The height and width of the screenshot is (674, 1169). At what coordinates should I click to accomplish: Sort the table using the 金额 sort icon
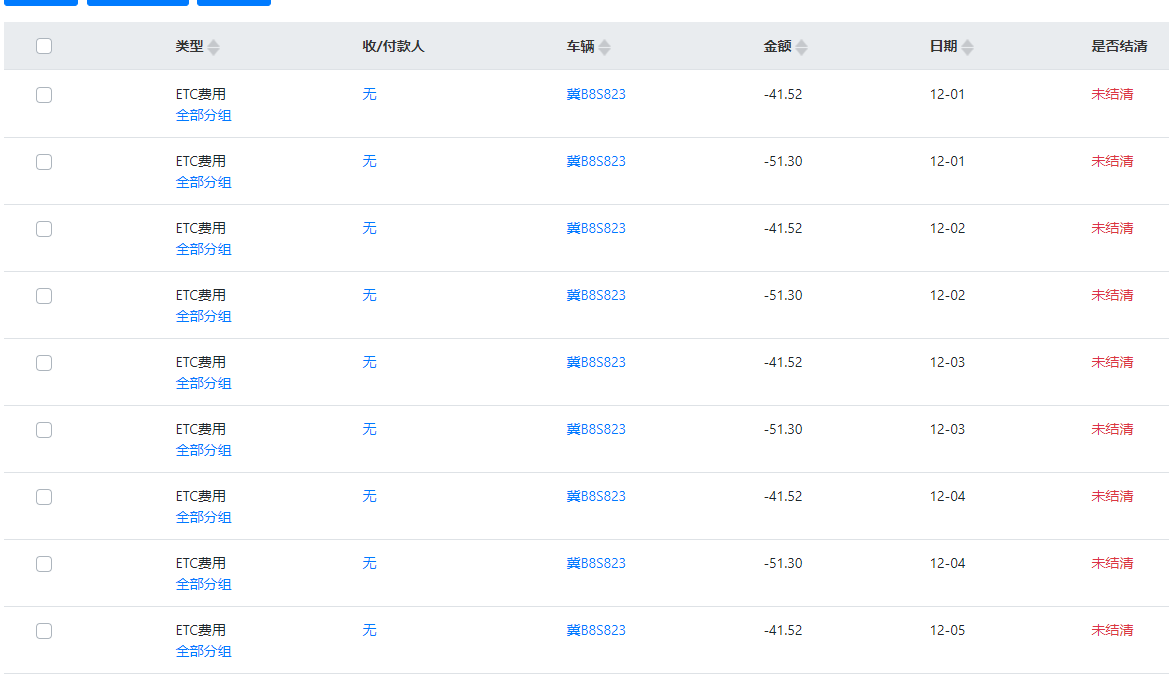coord(801,47)
